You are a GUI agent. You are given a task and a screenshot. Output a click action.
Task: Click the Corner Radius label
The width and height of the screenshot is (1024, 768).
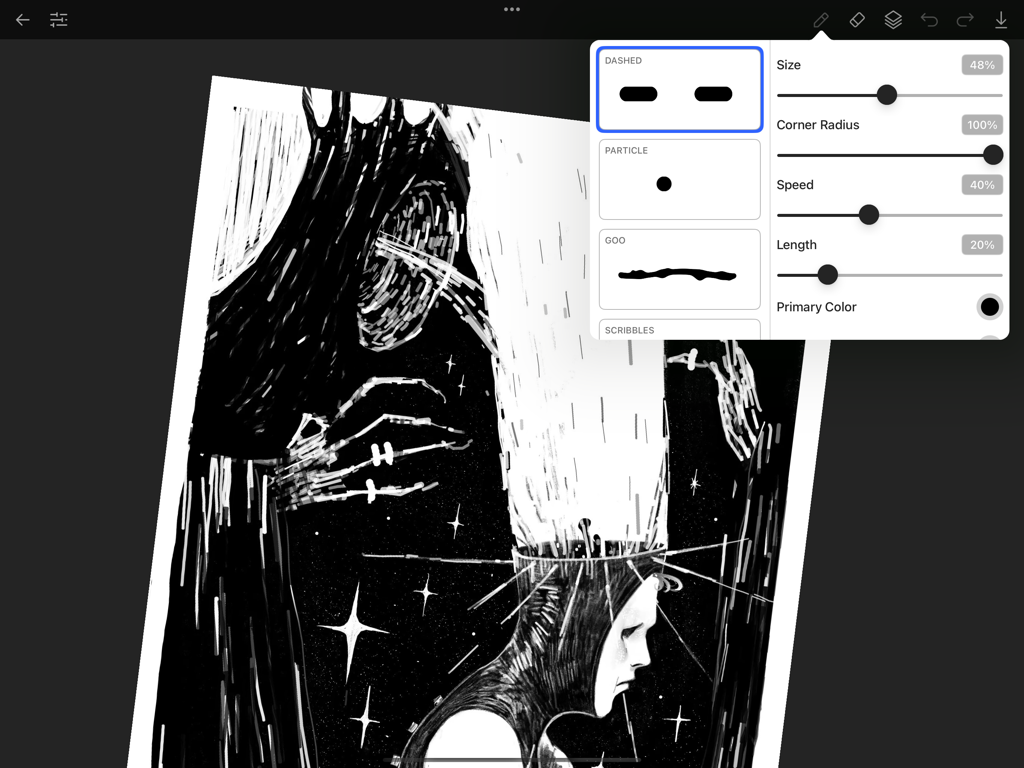click(x=817, y=124)
